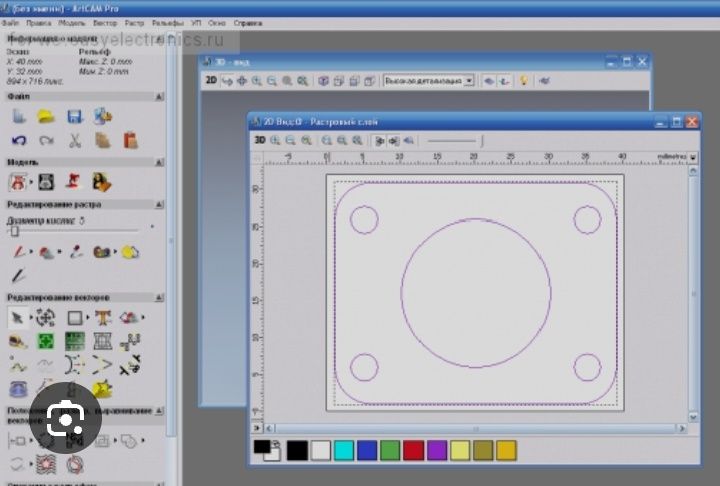Pick the cyan color swatch in the palette
The height and width of the screenshot is (486, 720).
(344, 451)
